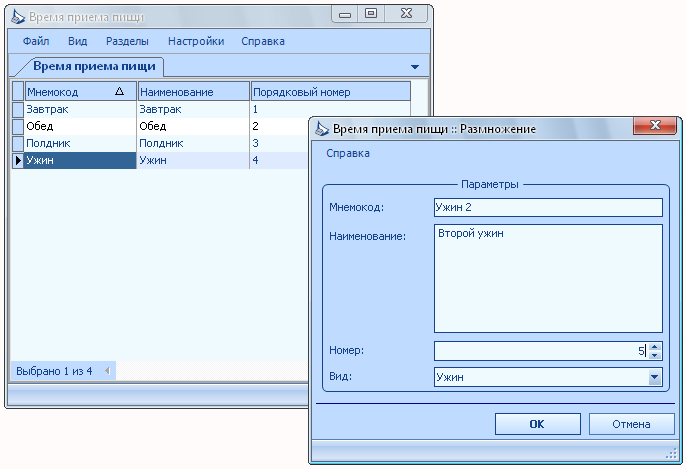
Task: Click Ужин in the Наименование column
Action: tap(193, 161)
